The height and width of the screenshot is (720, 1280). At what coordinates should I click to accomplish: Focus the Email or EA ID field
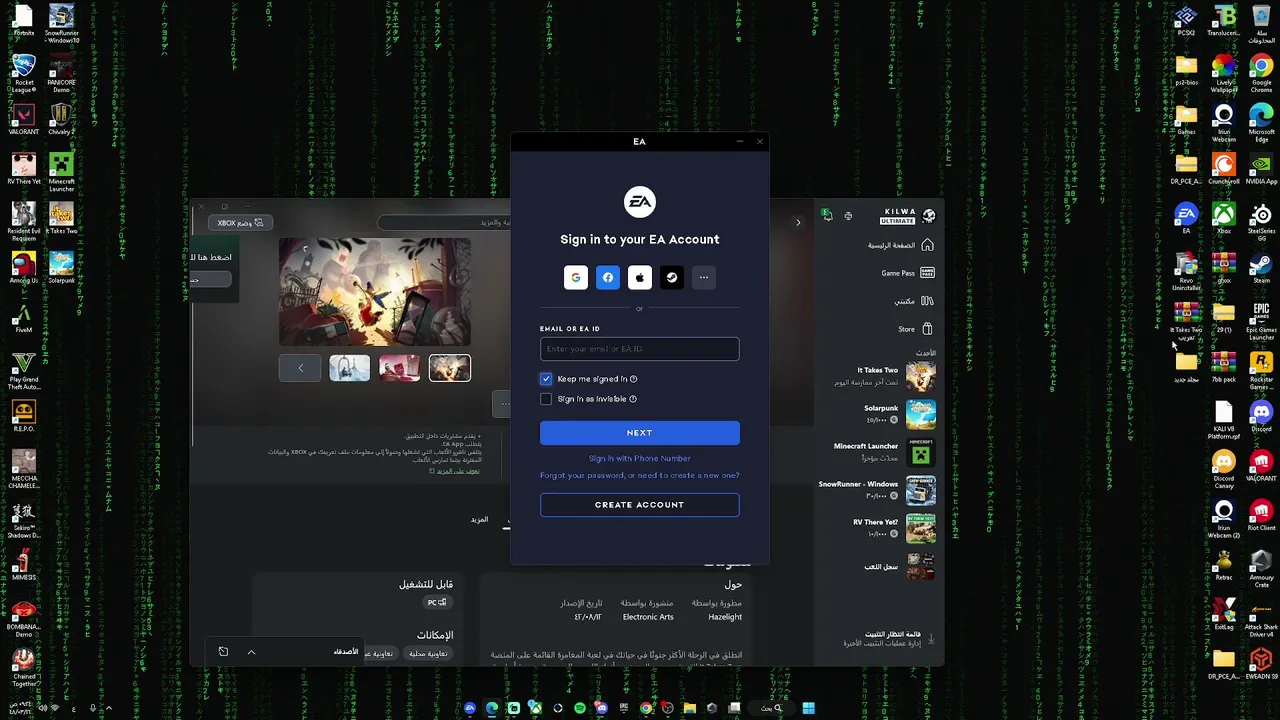[x=640, y=349]
